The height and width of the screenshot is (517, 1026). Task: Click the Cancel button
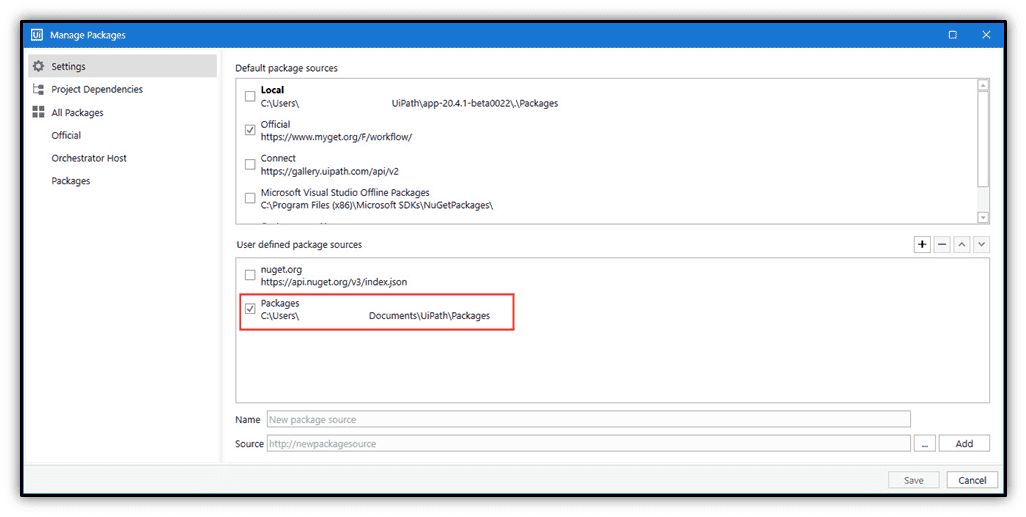(x=972, y=480)
